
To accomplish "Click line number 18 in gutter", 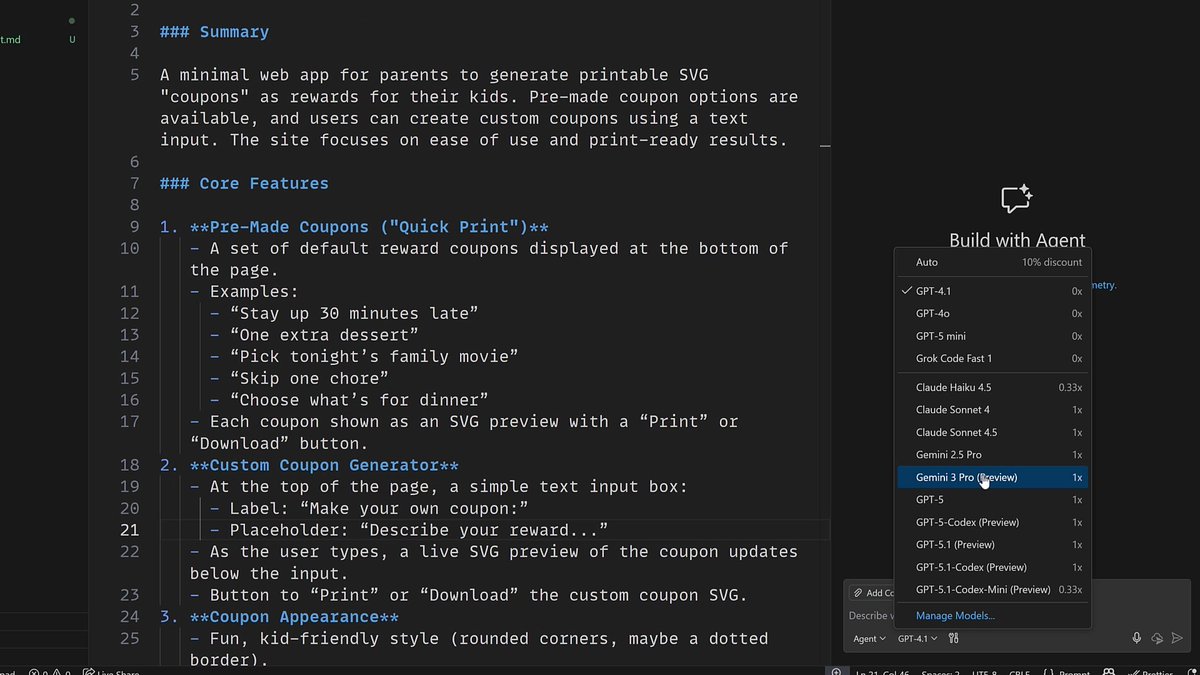I will pos(129,465).
